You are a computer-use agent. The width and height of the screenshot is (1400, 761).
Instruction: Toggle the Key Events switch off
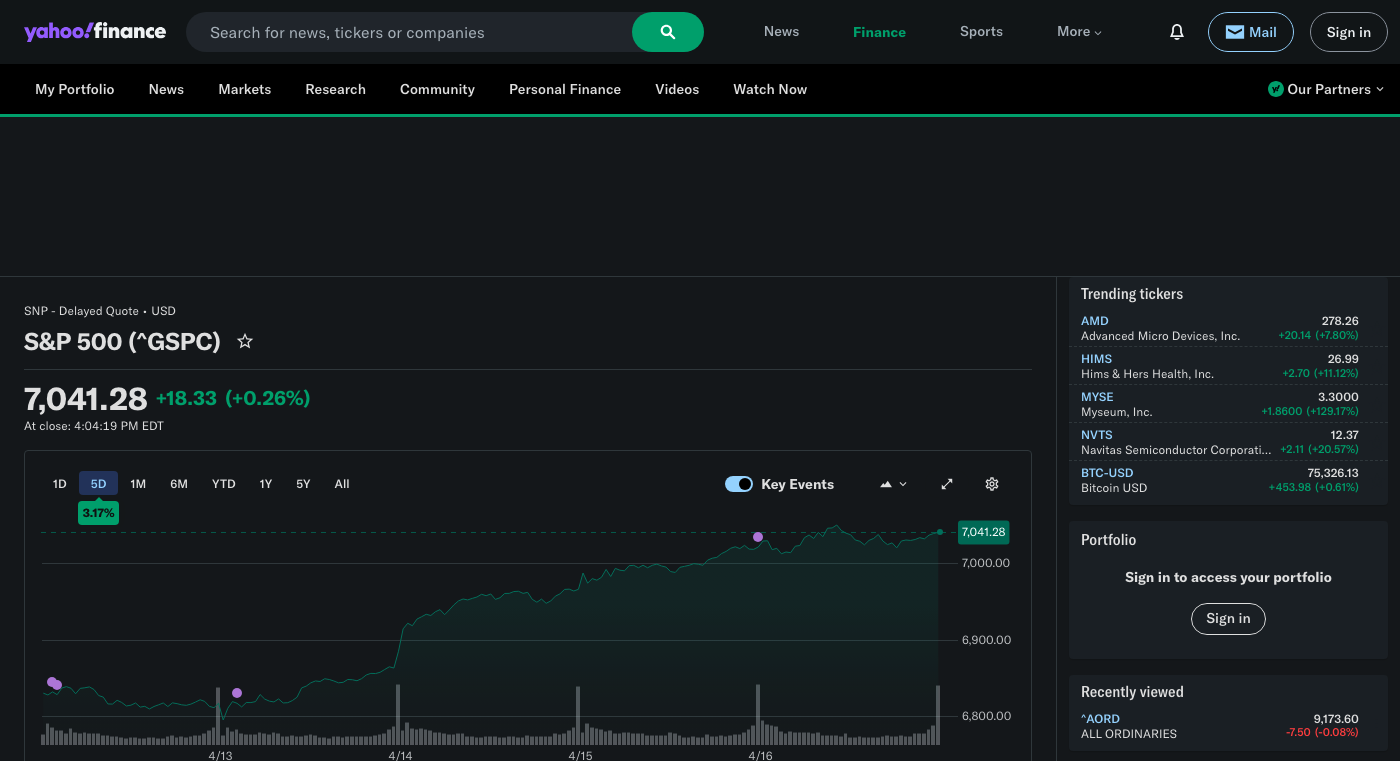739,484
